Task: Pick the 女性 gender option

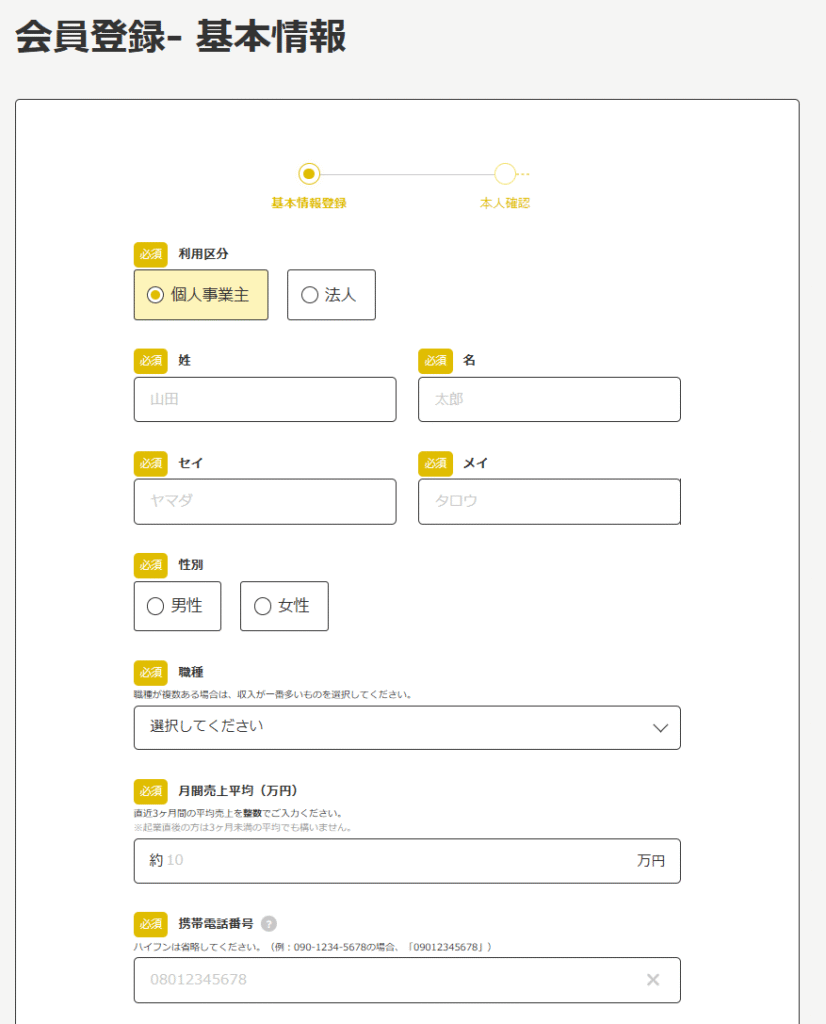Action: pyautogui.click(x=284, y=606)
